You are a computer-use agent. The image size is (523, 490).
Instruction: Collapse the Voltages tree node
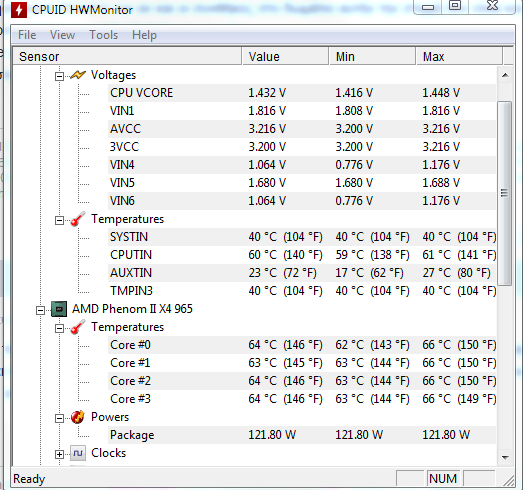point(59,76)
